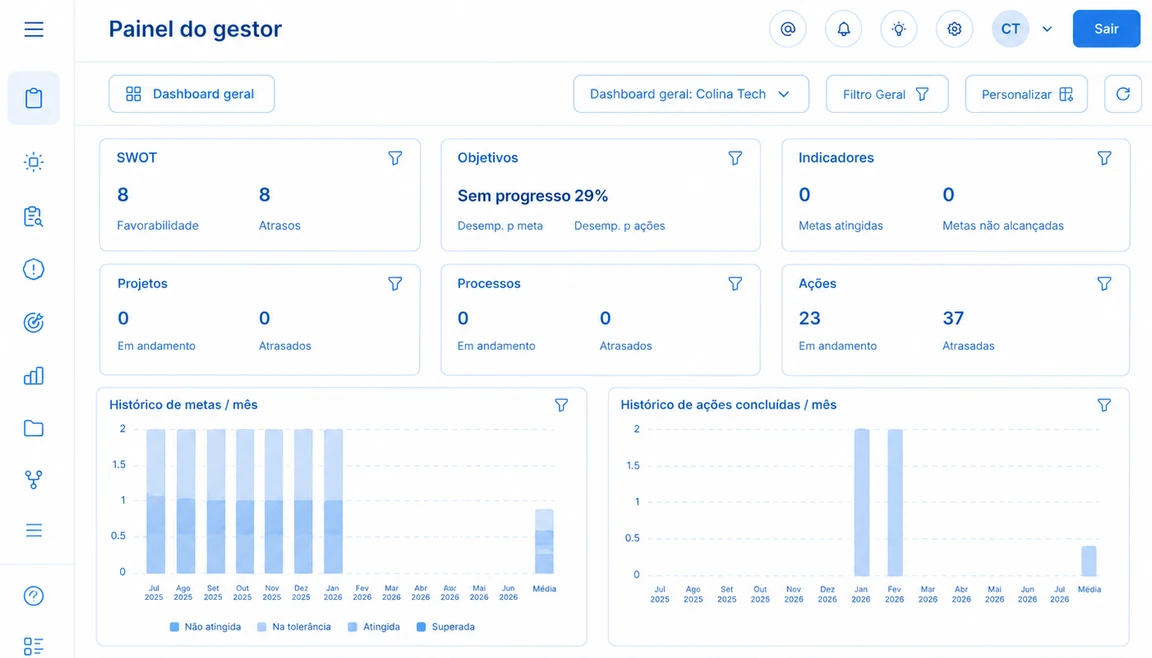Viewport: 1152px width, 658px height.
Task: Open the settings gear icon
Action: (x=954, y=29)
